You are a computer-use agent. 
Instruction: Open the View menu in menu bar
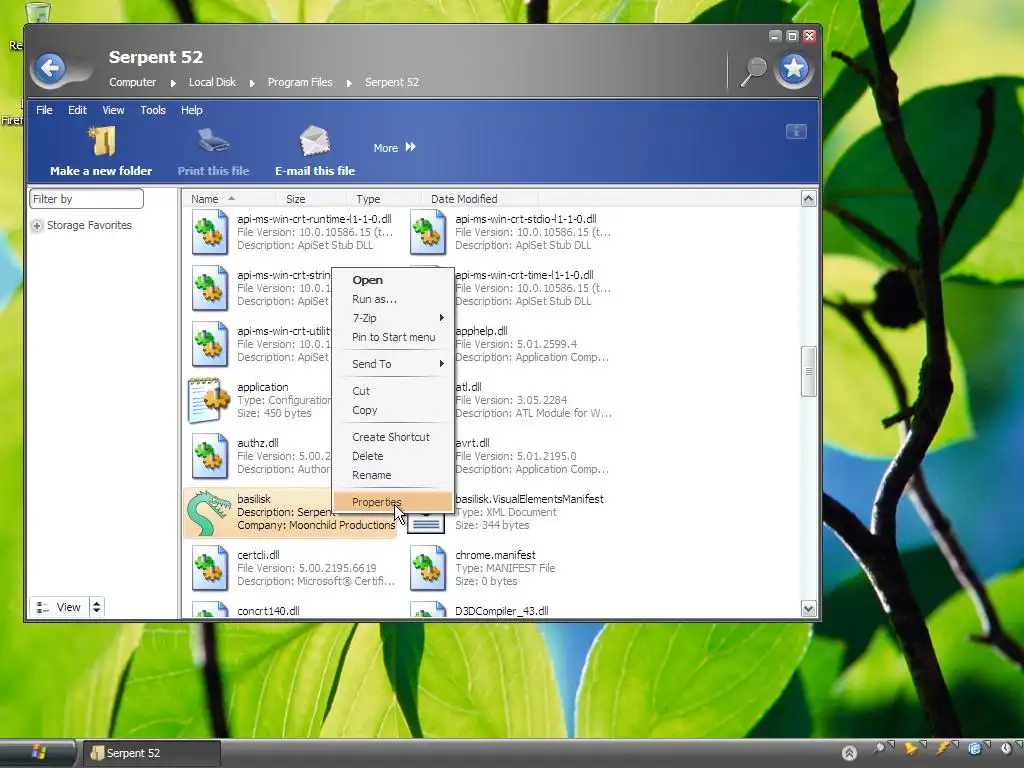[113, 110]
